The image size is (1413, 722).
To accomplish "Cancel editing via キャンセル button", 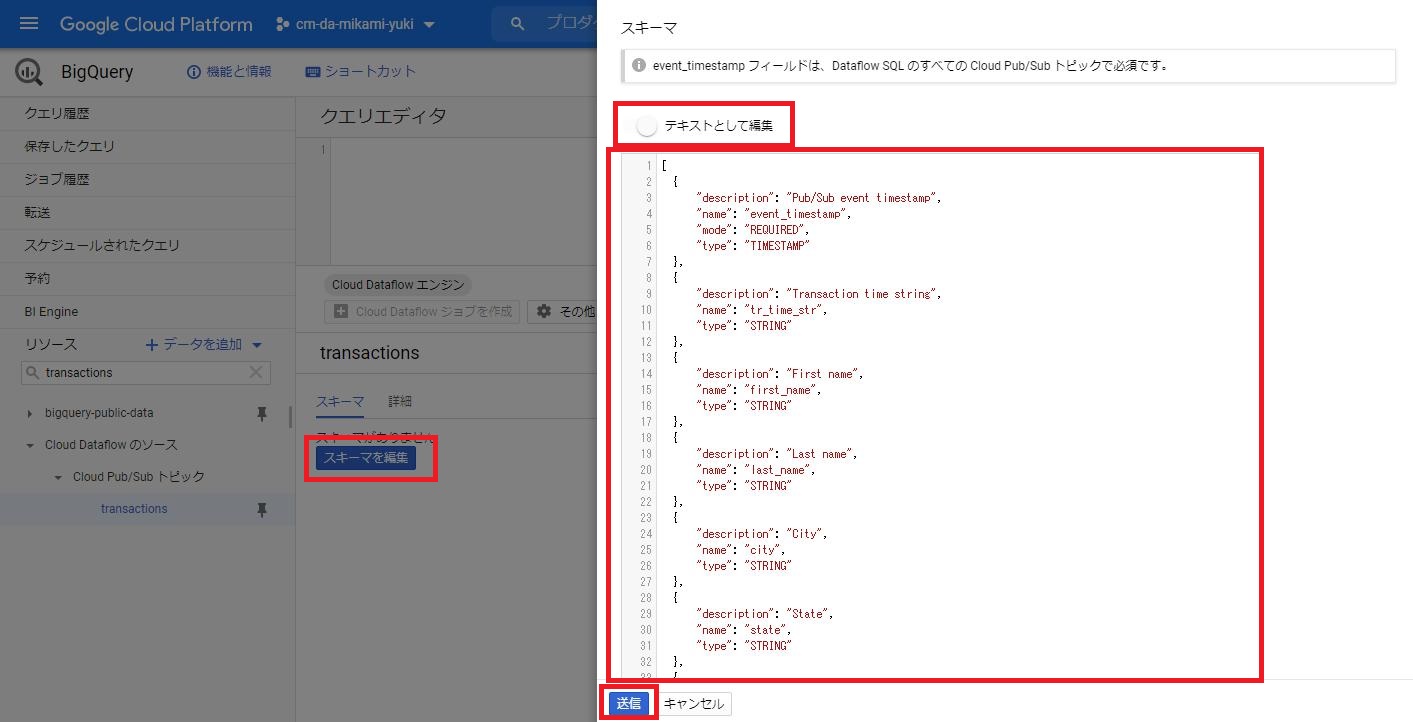I will (x=694, y=703).
